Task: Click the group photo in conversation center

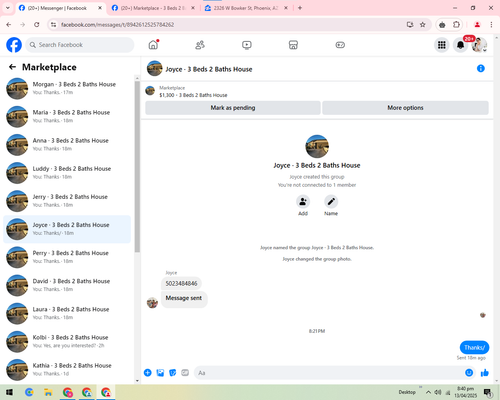Action: point(317,146)
